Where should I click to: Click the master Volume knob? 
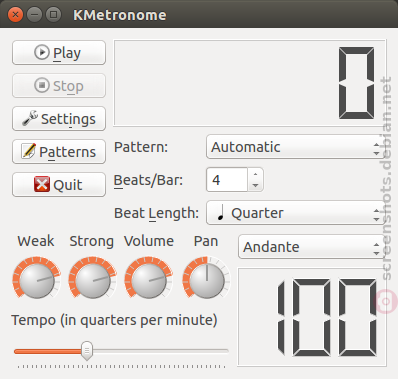point(149,277)
